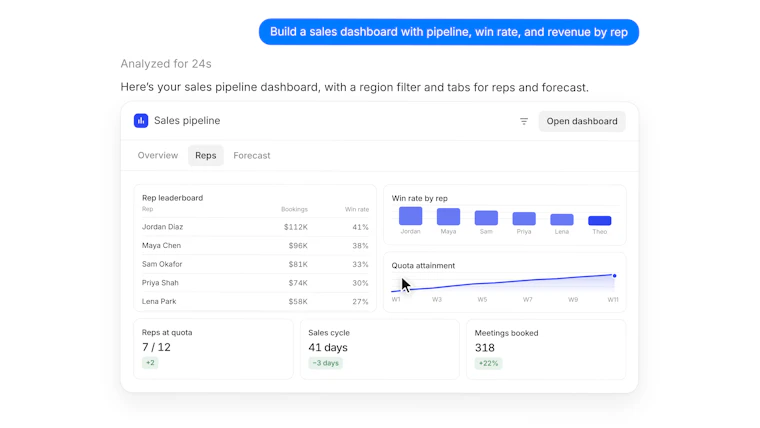Click the −3 days green badge
This screenshot has width=760, height=428.
[325, 363]
